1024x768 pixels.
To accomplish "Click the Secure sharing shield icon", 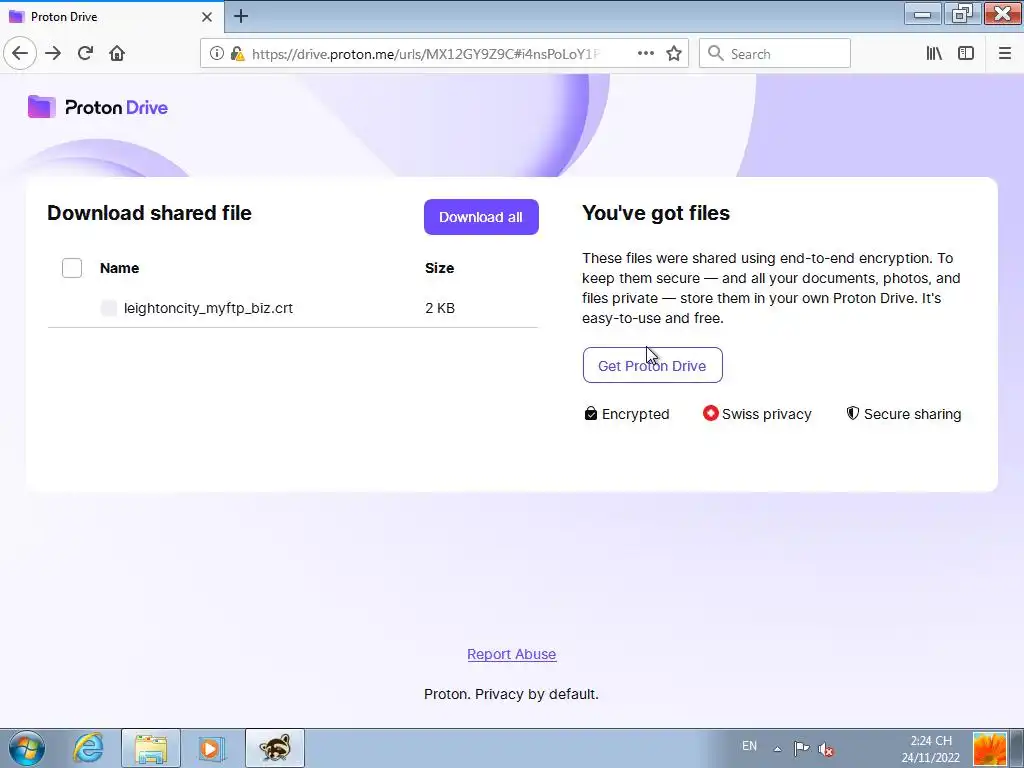I will click(x=852, y=413).
